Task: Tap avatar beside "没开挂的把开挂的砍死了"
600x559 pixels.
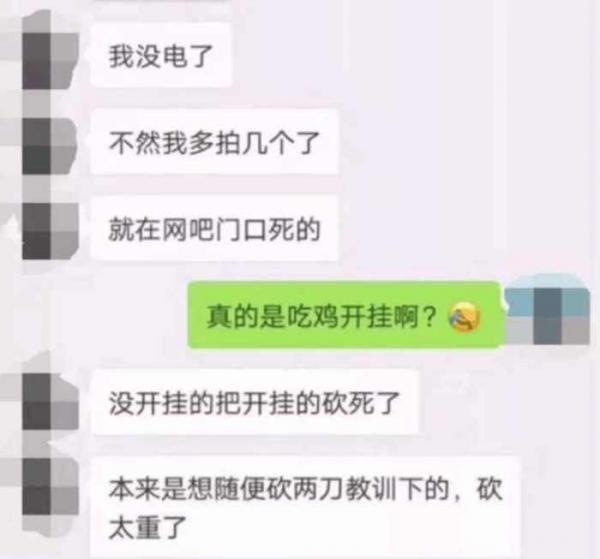Action: click(50, 402)
